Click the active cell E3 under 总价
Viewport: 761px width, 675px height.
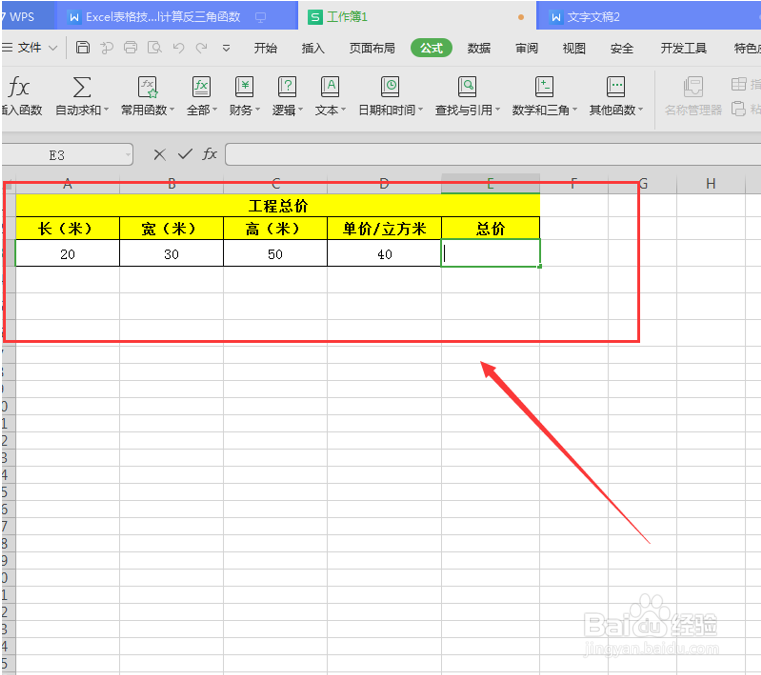[x=491, y=253]
